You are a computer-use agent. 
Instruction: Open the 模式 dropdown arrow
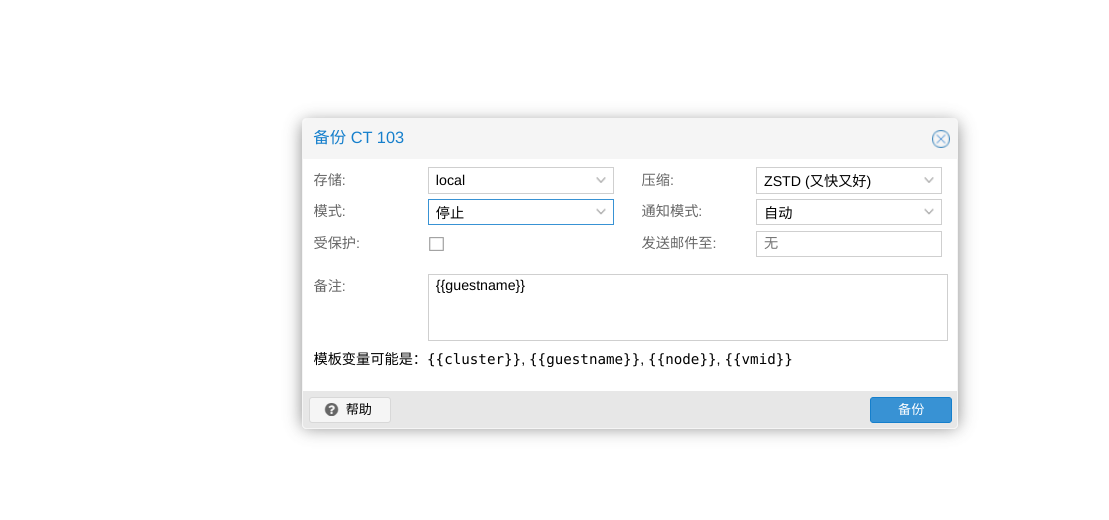[601, 212]
